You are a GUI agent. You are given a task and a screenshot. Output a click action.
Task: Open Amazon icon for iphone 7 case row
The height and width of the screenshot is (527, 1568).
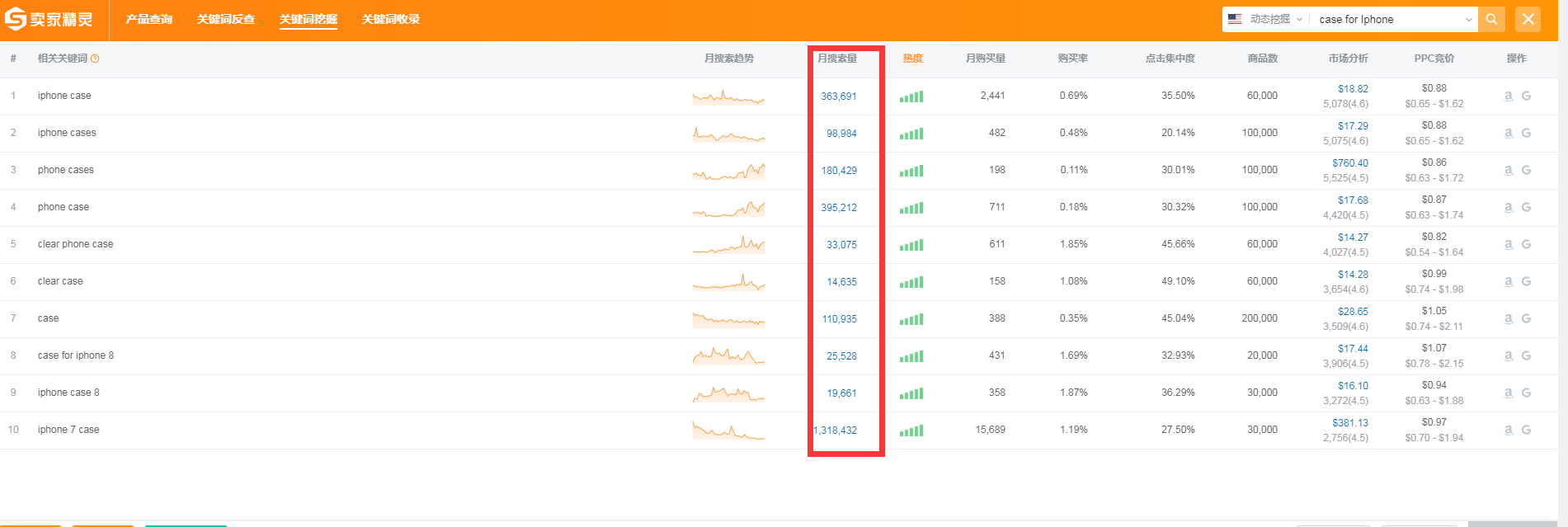click(x=1509, y=430)
